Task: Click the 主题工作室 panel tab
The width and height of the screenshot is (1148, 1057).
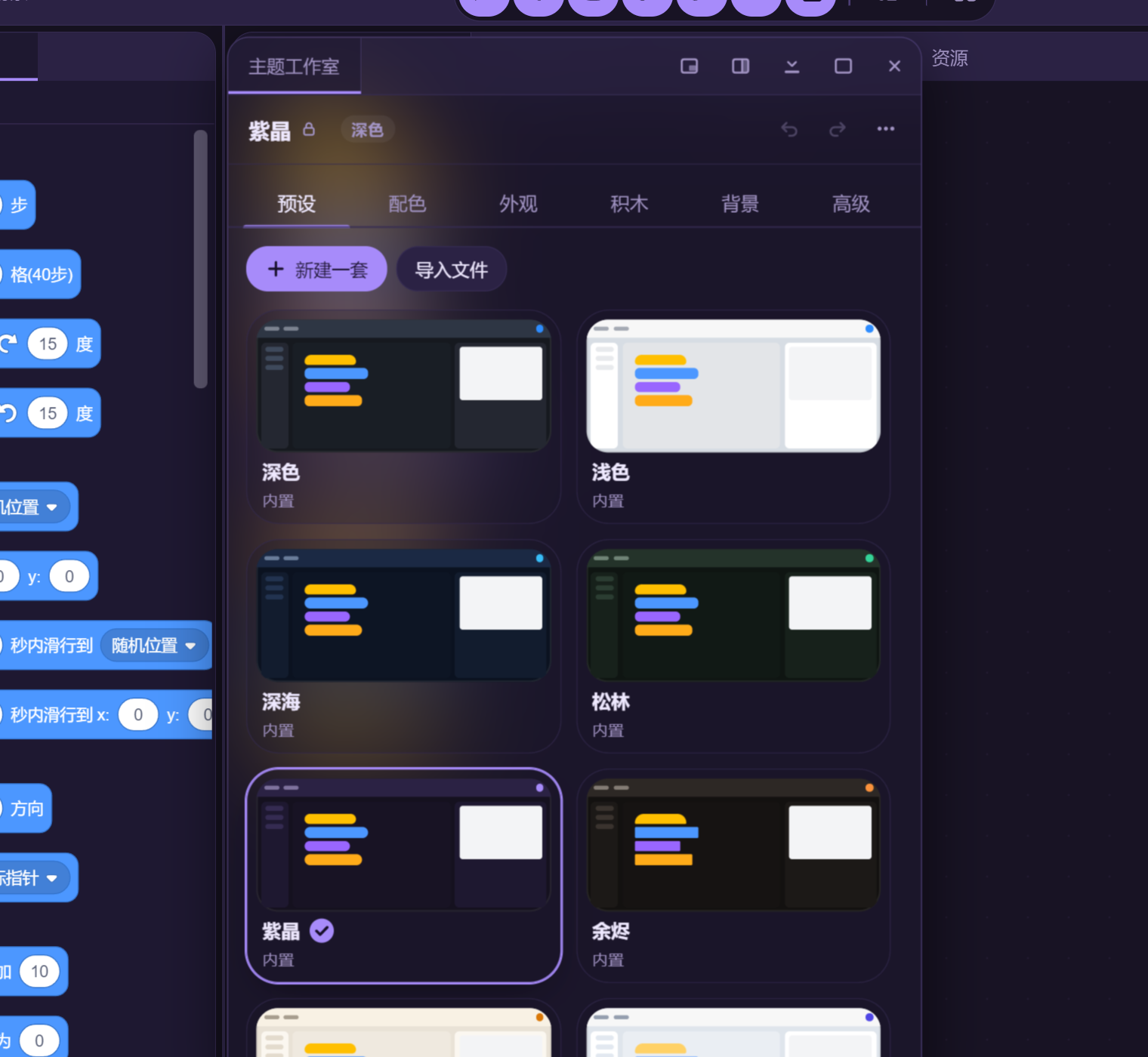Action: (x=295, y=66)
